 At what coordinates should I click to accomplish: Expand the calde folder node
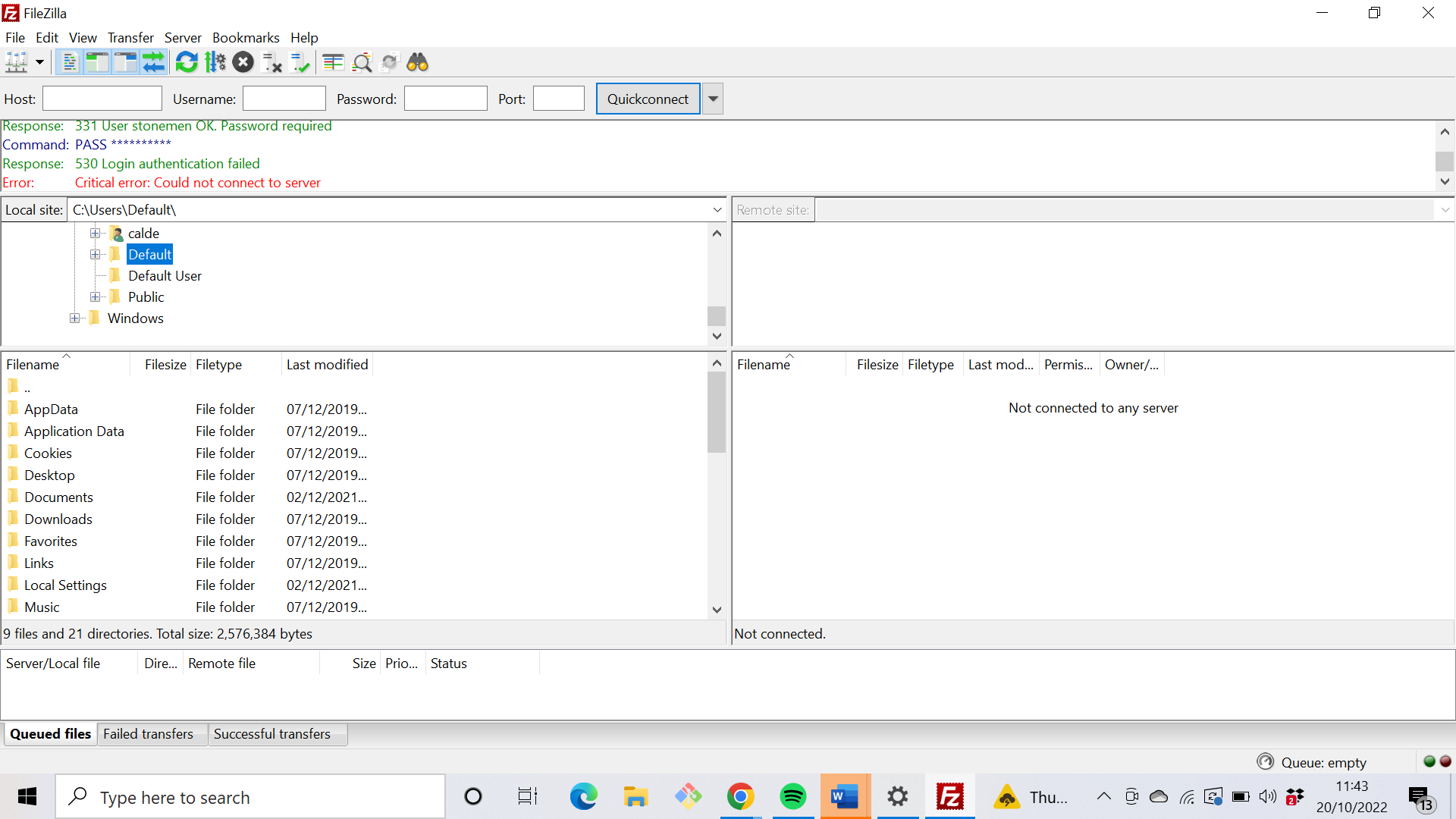pos(95,233)
